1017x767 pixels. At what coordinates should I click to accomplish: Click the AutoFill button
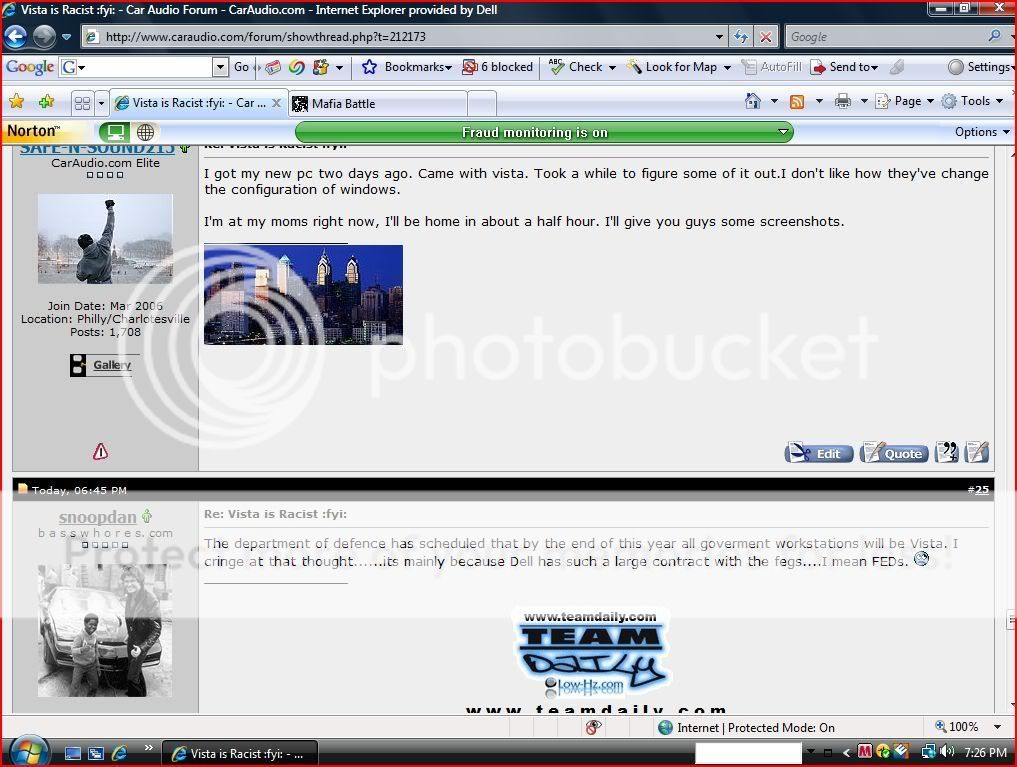pos(771,67)
